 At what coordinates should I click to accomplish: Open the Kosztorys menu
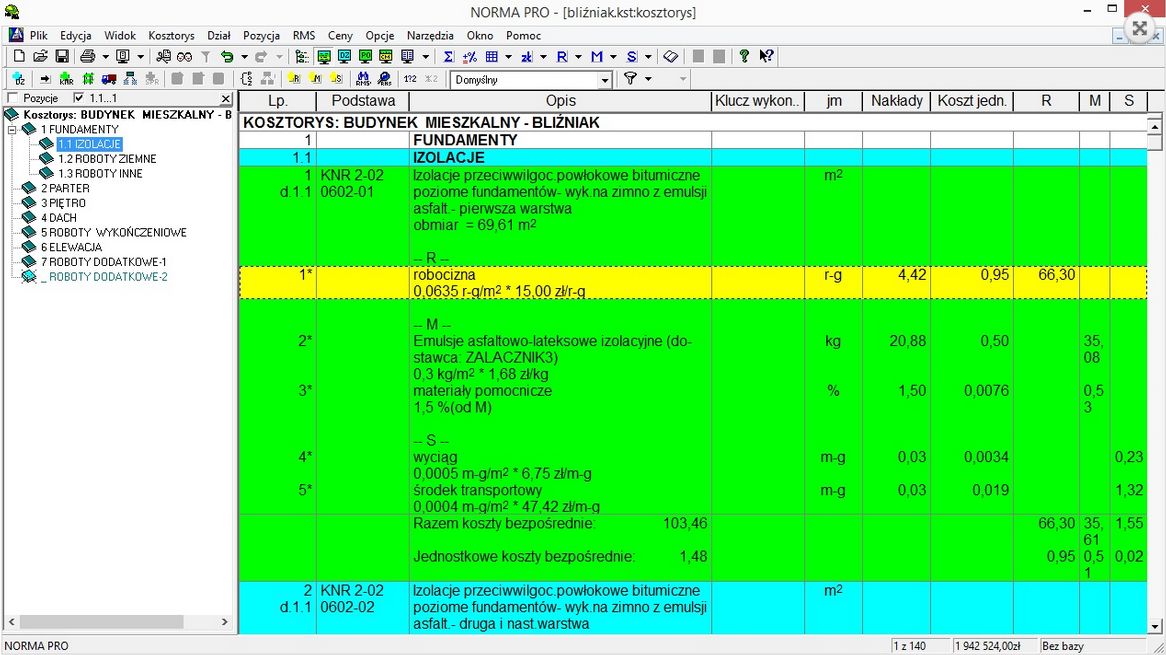[x=171, y=36]
